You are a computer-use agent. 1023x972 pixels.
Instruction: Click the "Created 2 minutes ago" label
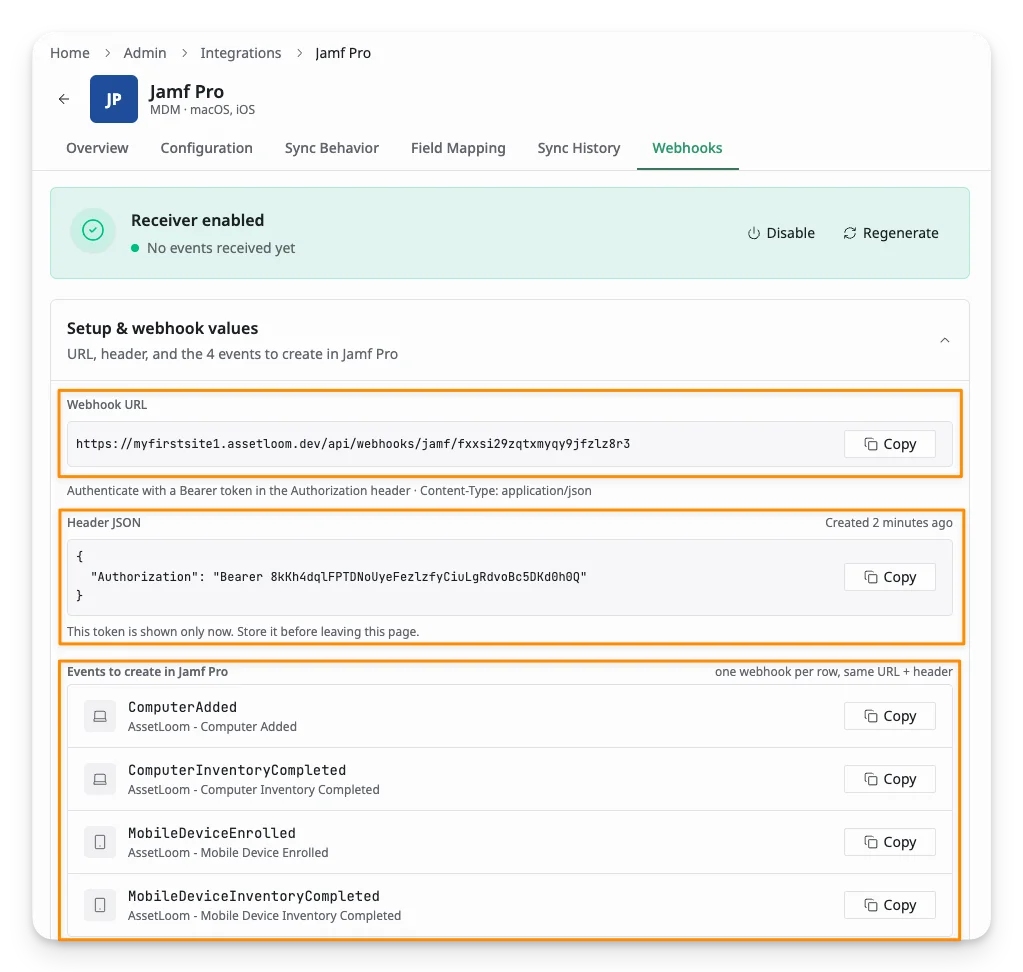tap(889, 523)
